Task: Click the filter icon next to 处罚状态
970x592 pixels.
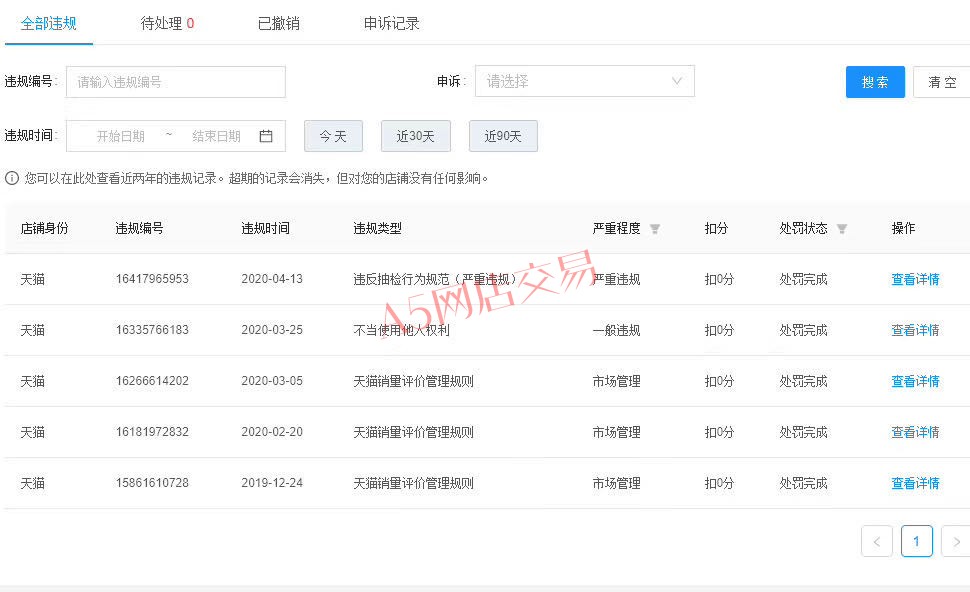Action: (842, 229)
